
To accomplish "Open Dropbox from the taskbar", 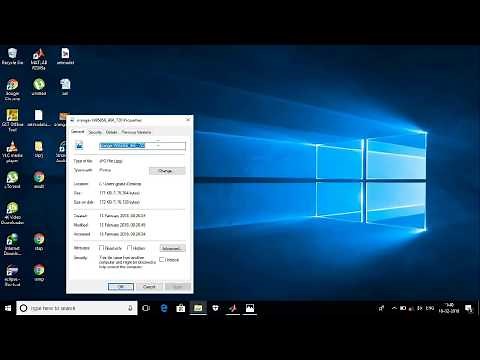I will coord(215,308).
